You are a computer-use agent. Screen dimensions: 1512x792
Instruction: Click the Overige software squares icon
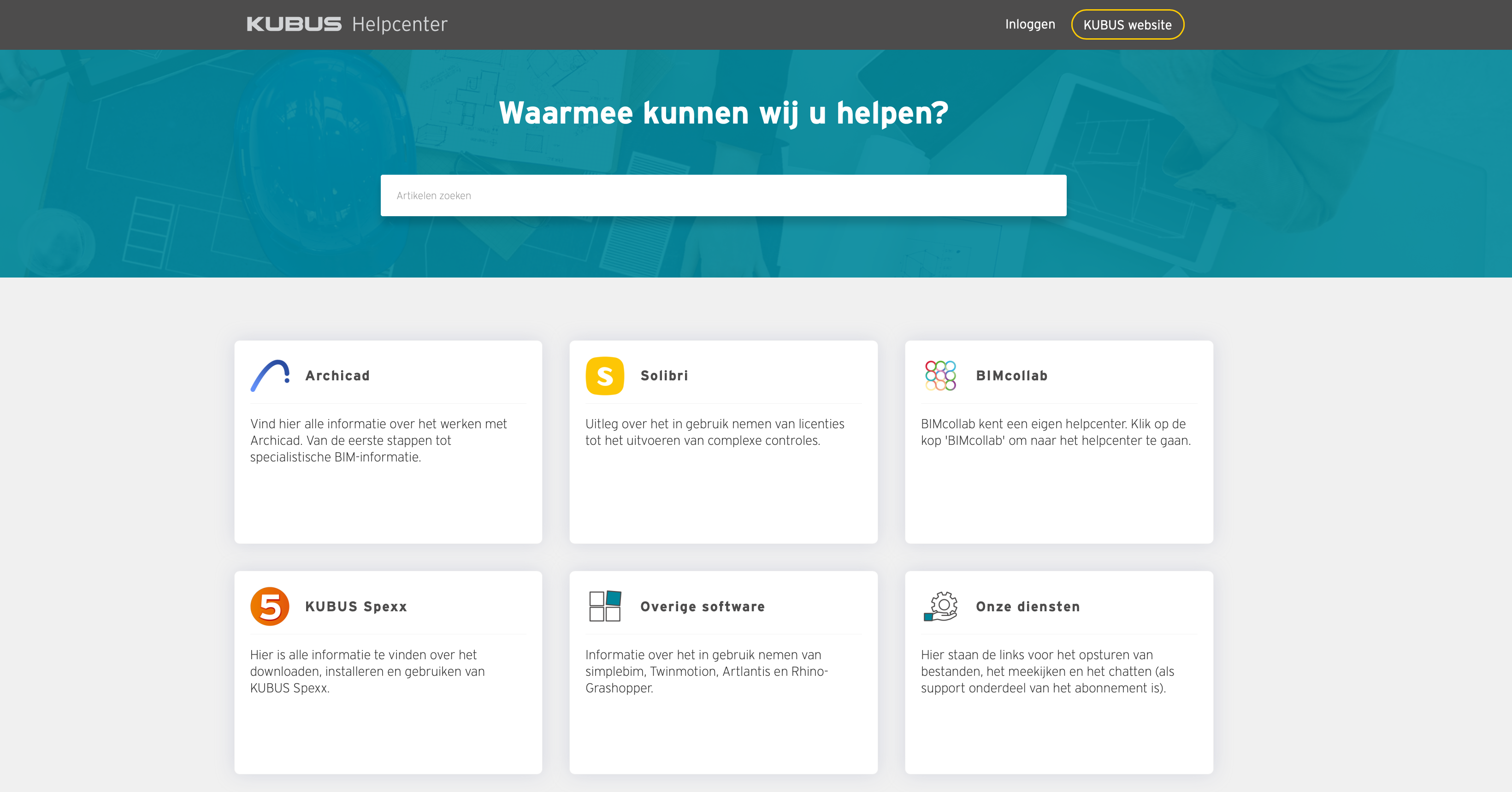click(x=605, y=607)
